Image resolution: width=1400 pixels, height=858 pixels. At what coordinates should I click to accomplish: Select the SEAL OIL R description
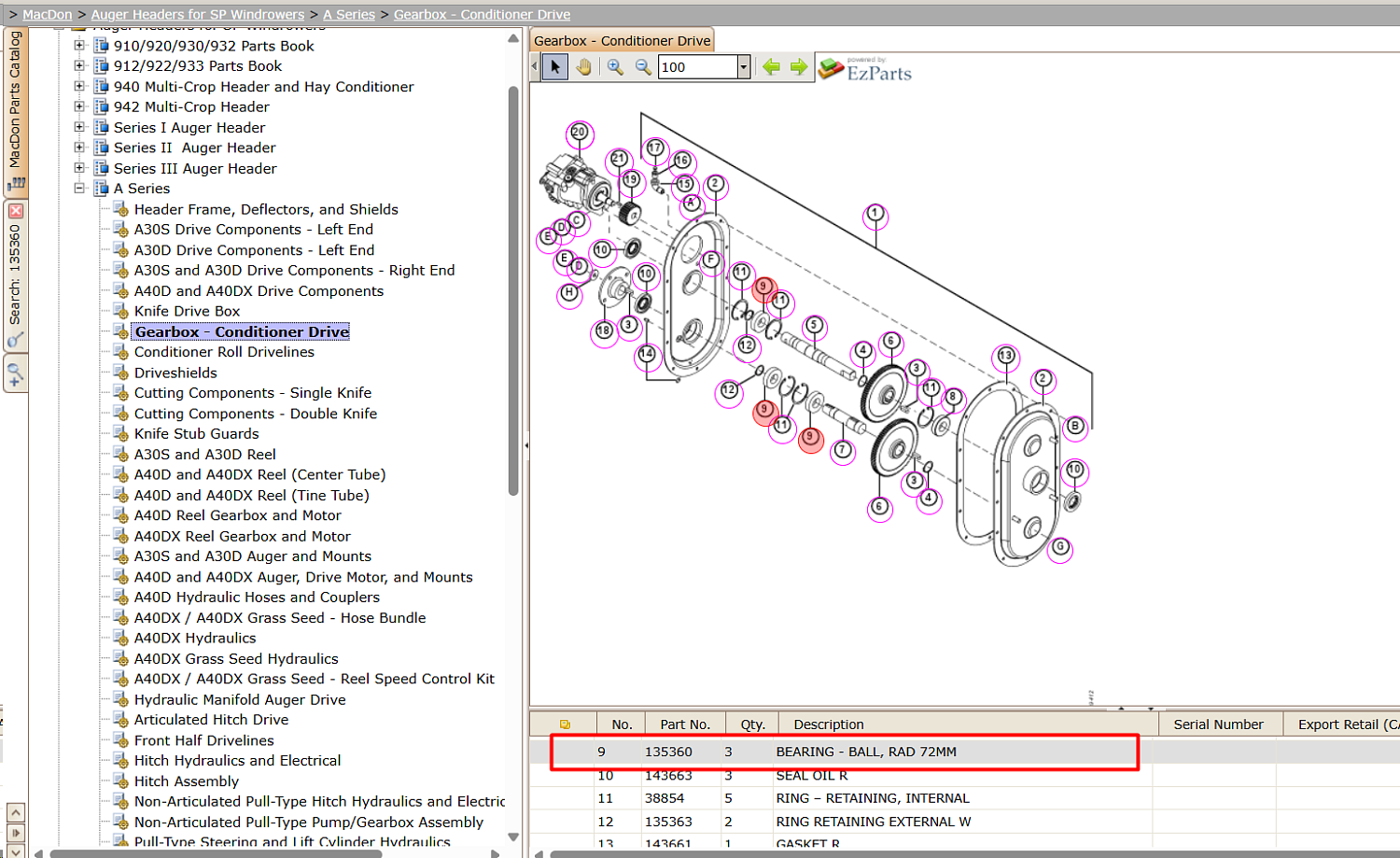(812, 775)
